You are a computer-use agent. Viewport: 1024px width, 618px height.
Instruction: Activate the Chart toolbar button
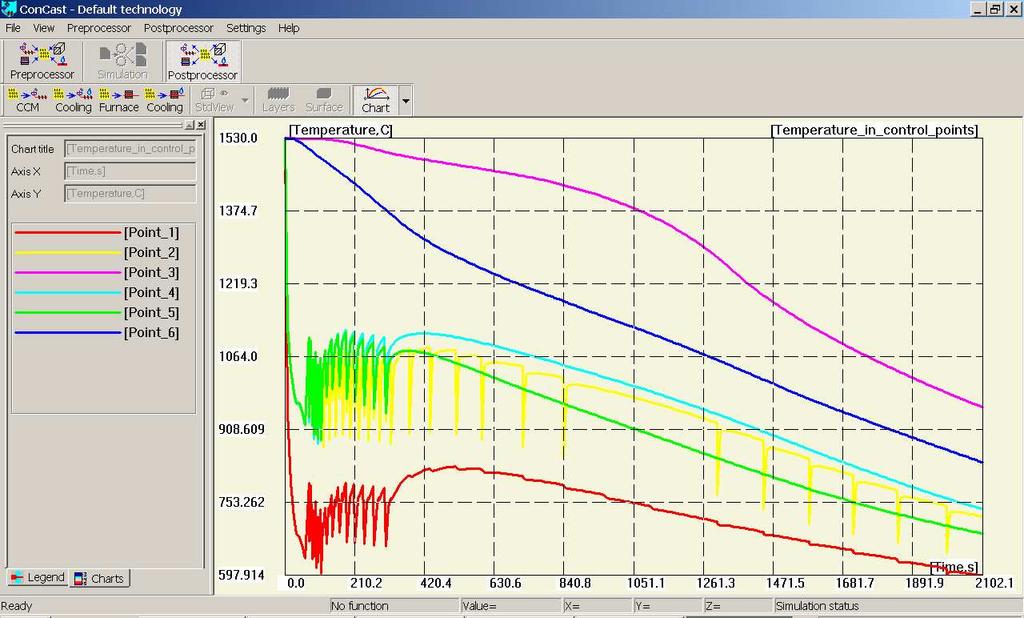click(x=376, y=101)
